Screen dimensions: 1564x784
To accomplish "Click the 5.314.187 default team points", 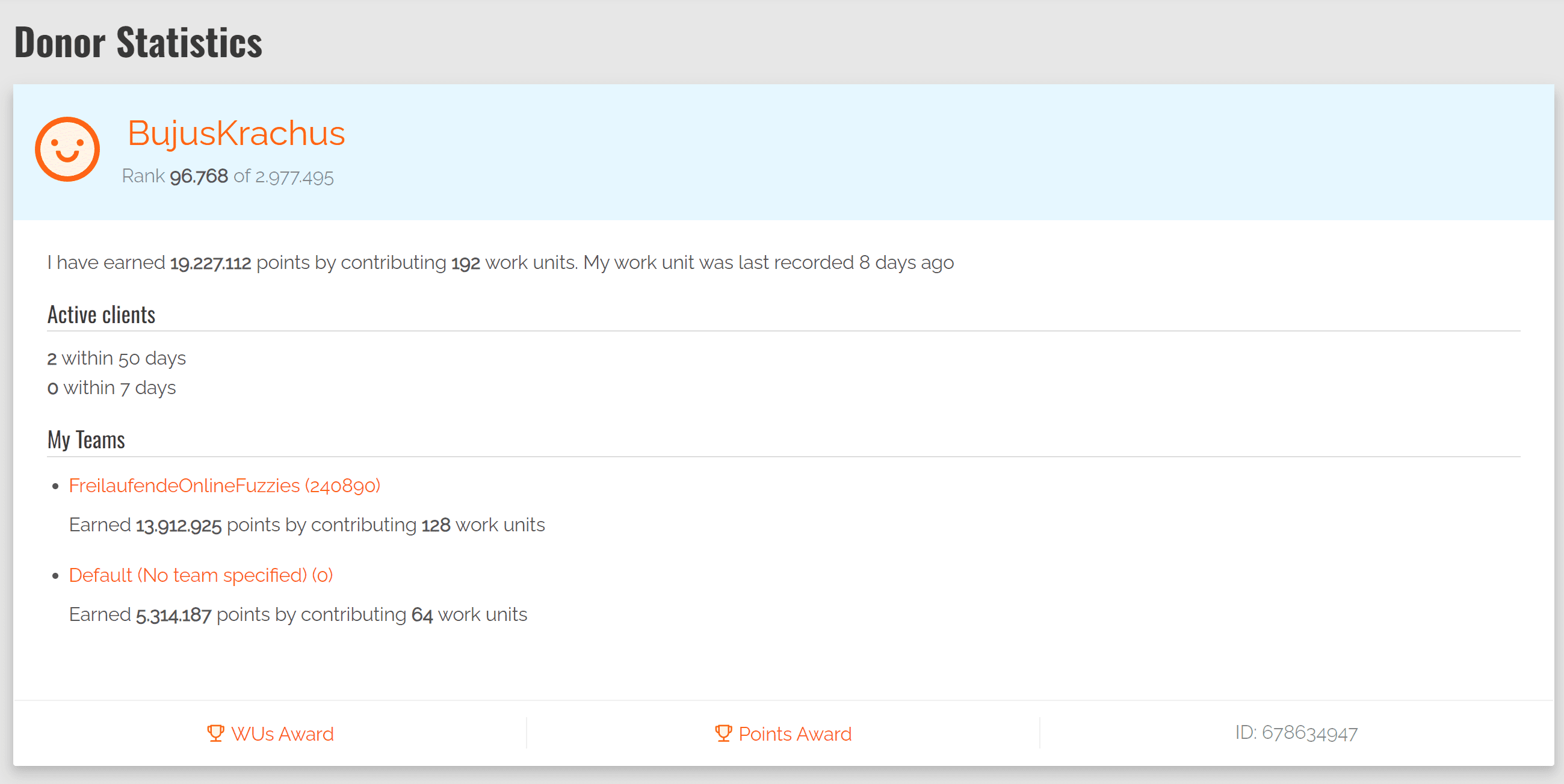I will click(174, 615).
